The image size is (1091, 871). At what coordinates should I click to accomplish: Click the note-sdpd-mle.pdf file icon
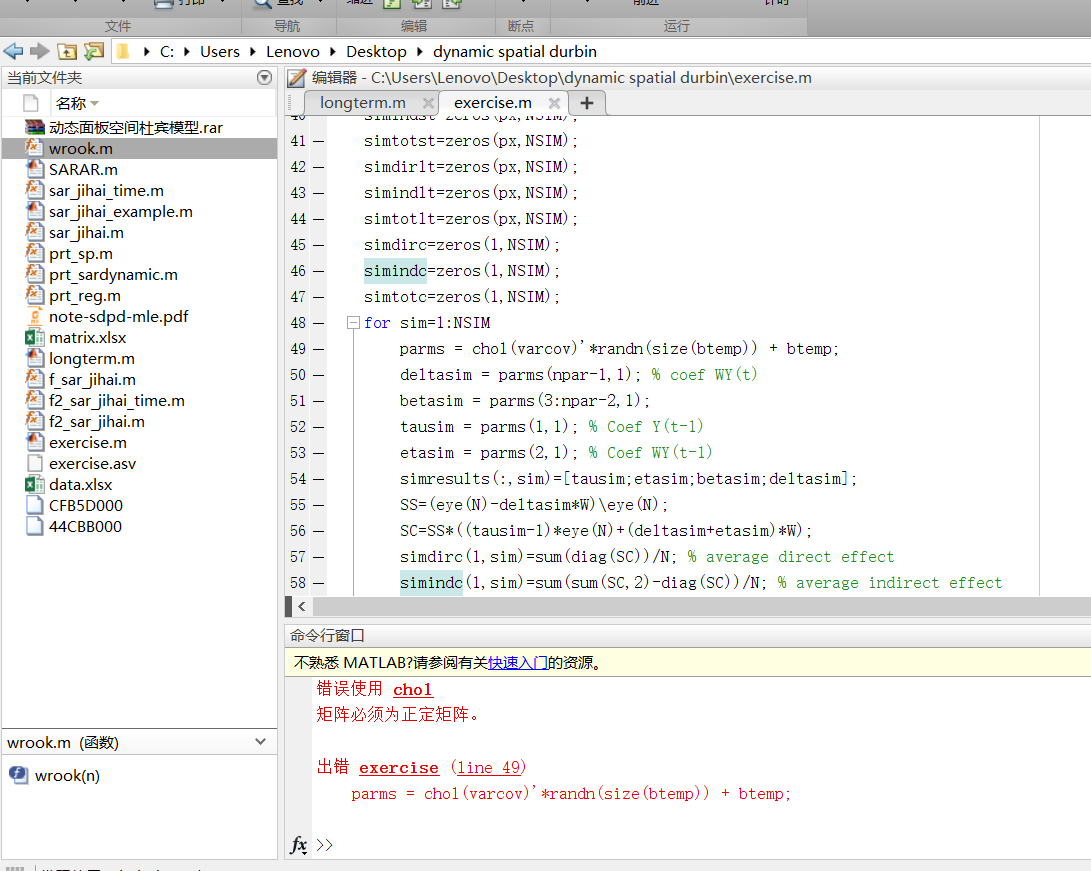tap(35, 317)
